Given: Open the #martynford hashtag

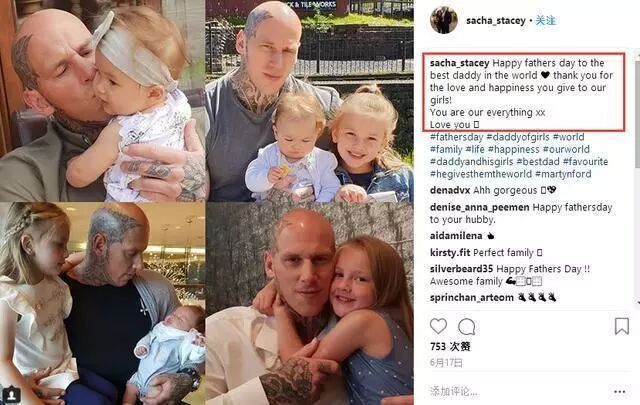Looking at the screenshot, I should (x=563, y=174).
